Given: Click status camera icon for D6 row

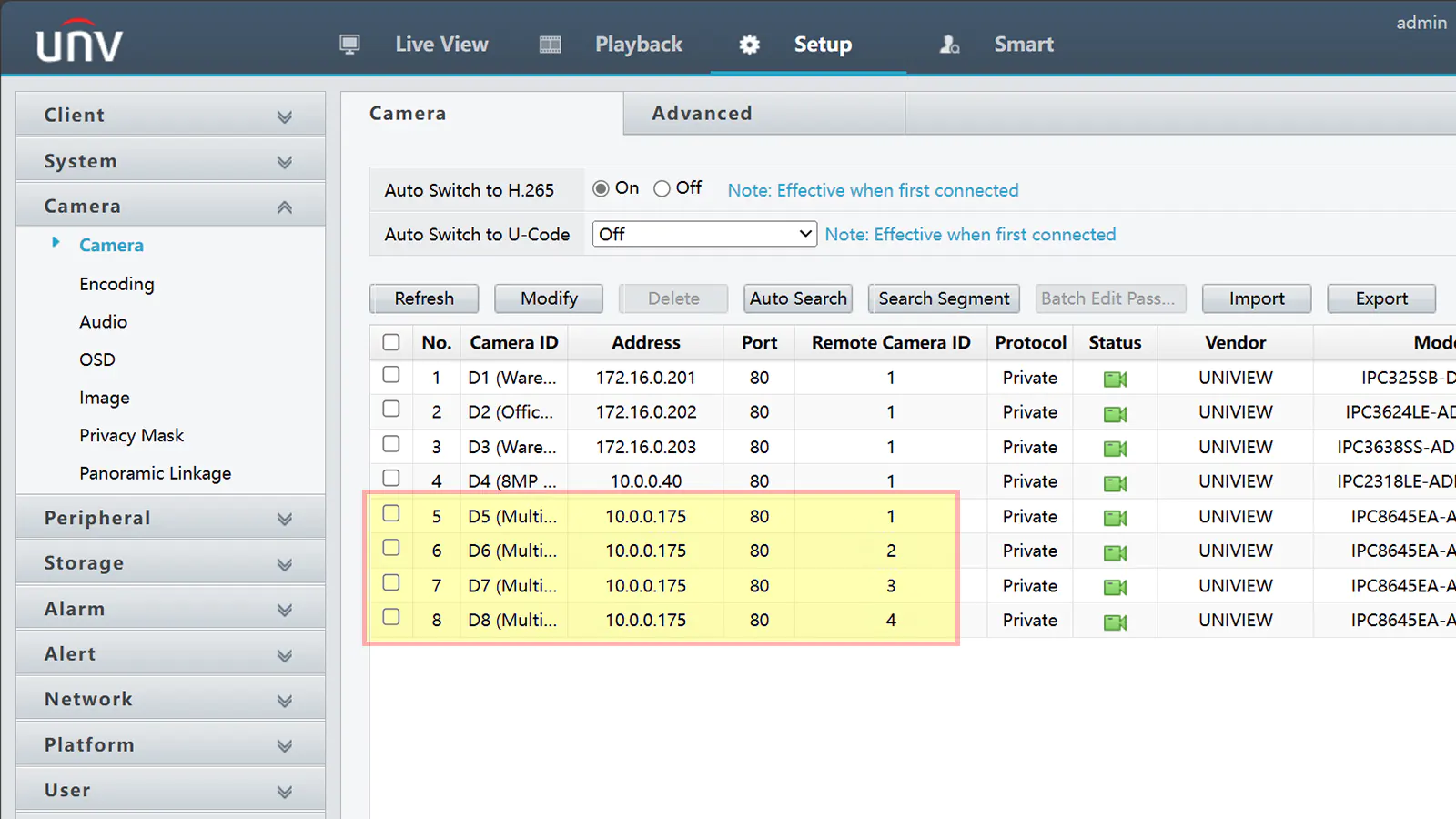Looking at the screenshot, I should (x=1115, y=551).
